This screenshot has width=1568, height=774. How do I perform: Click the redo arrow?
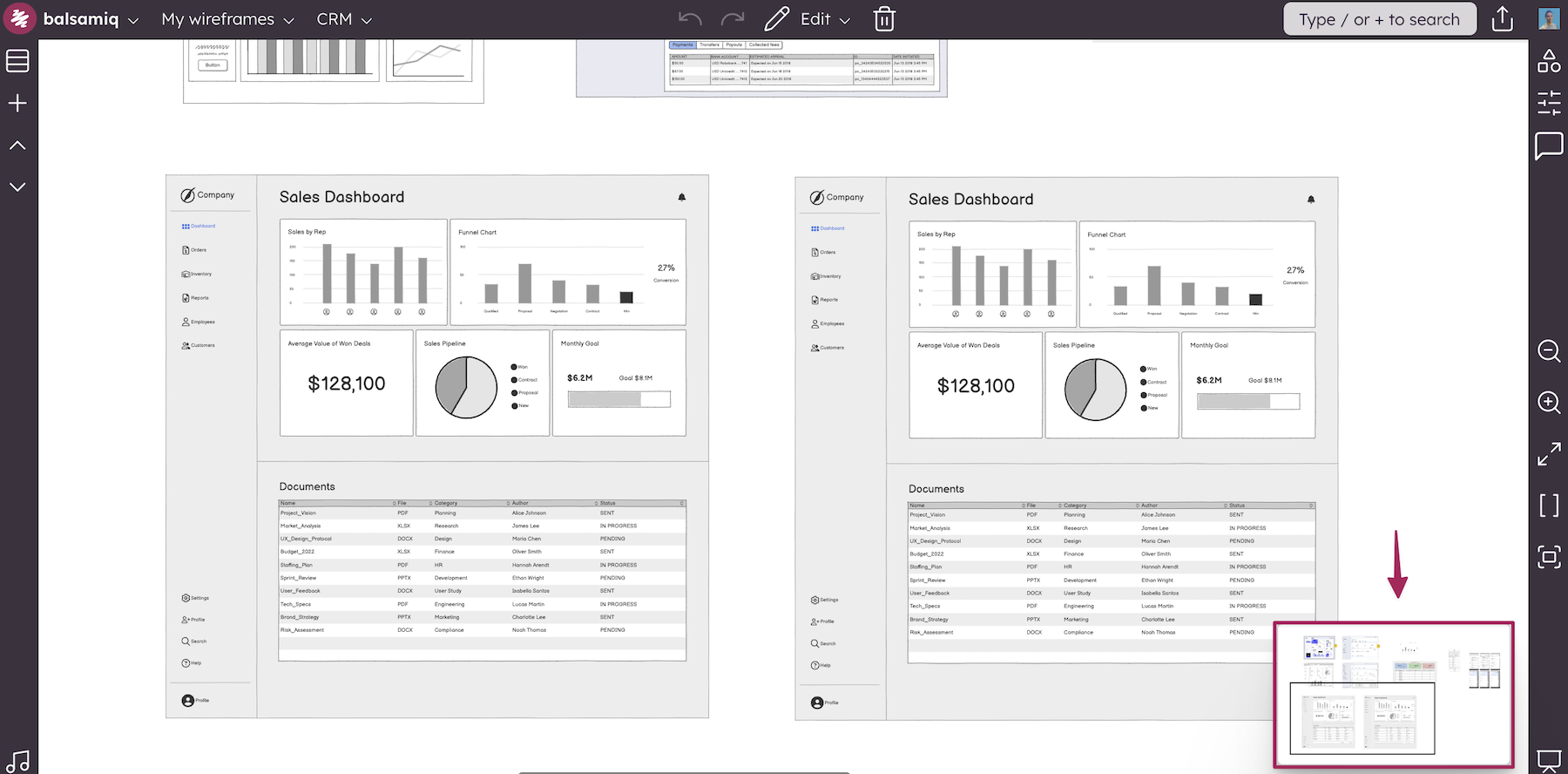[733, 19]
